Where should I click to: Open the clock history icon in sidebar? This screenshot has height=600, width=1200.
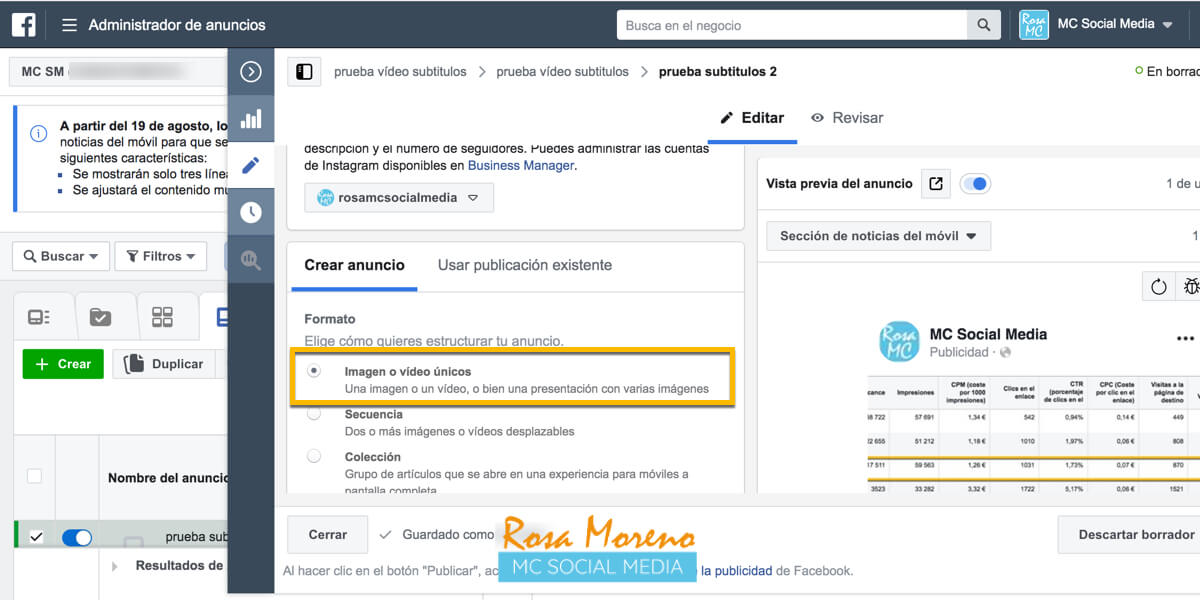pos(251,212)
